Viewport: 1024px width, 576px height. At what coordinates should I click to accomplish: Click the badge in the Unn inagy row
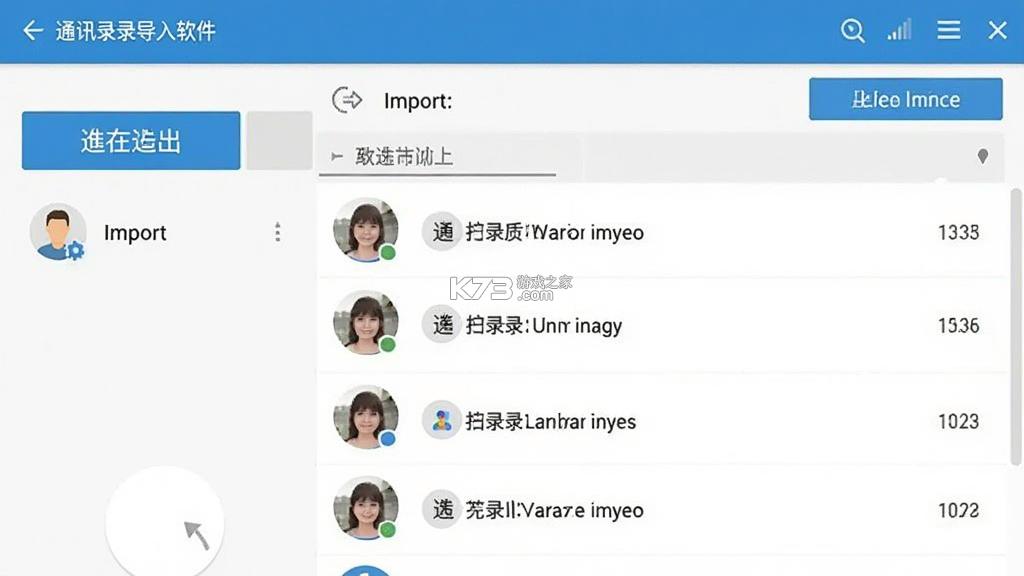coord(442,324)
